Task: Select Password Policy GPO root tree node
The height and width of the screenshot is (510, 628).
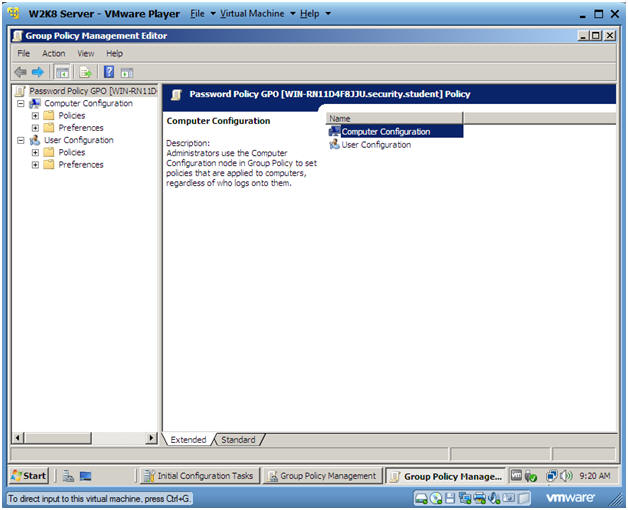Action: point(93,91)
